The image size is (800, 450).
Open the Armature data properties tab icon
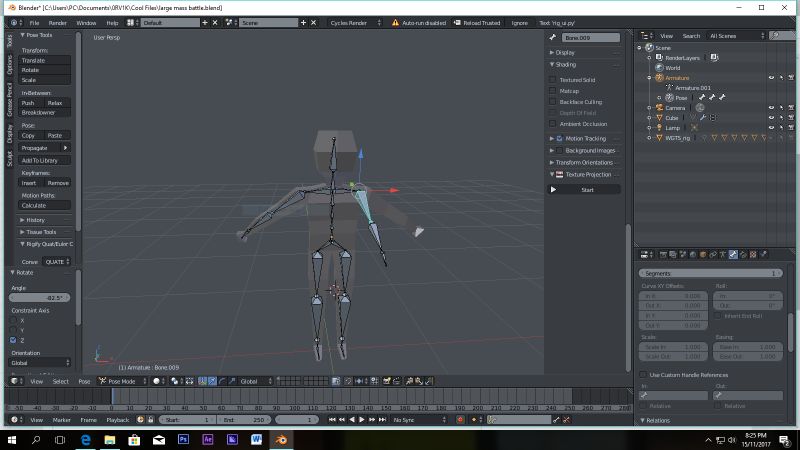[x=723, y=254]
